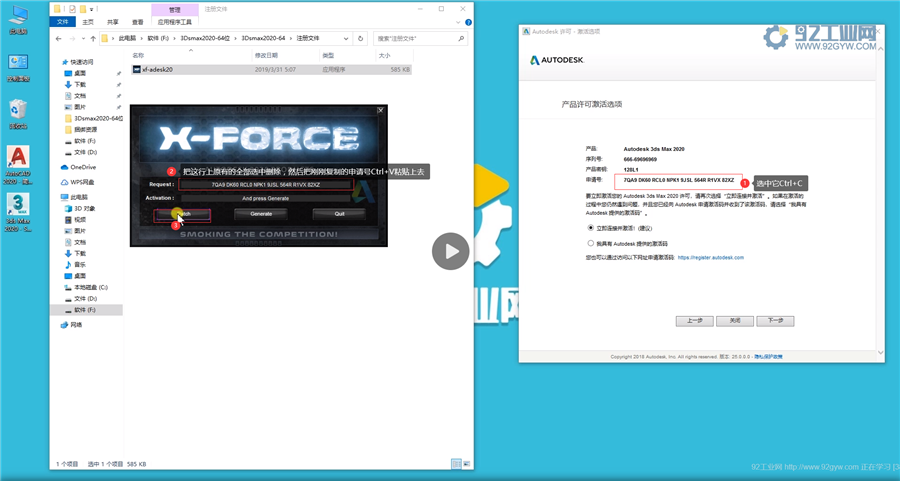Click the Patch button in X-Force
The width and height of the screenshot is (900, 481).
[x=182, y=214]
